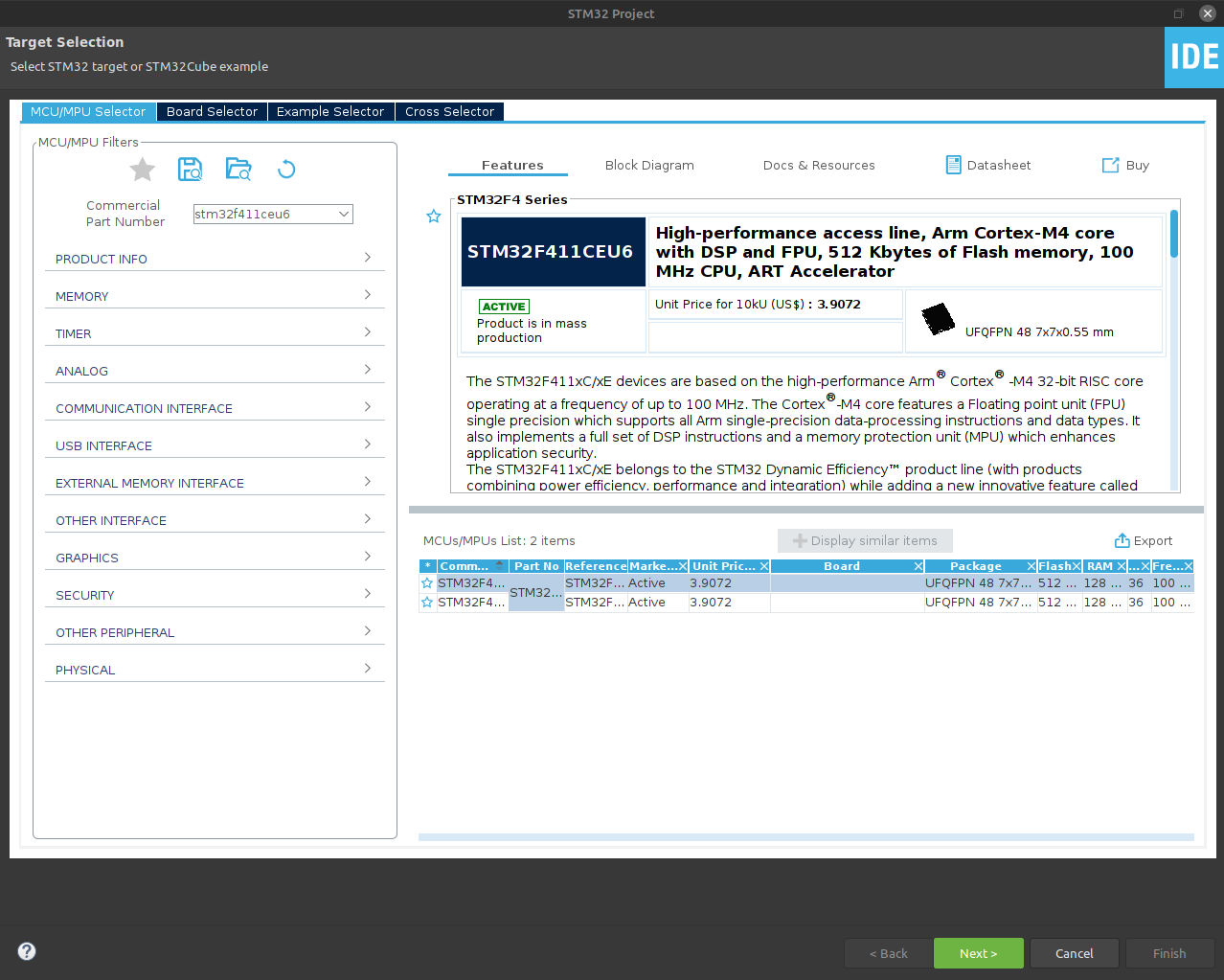The width and height of the screenshot is (1224, 980).
Task: Open the Buy link icon
Action: point(1111,165)
